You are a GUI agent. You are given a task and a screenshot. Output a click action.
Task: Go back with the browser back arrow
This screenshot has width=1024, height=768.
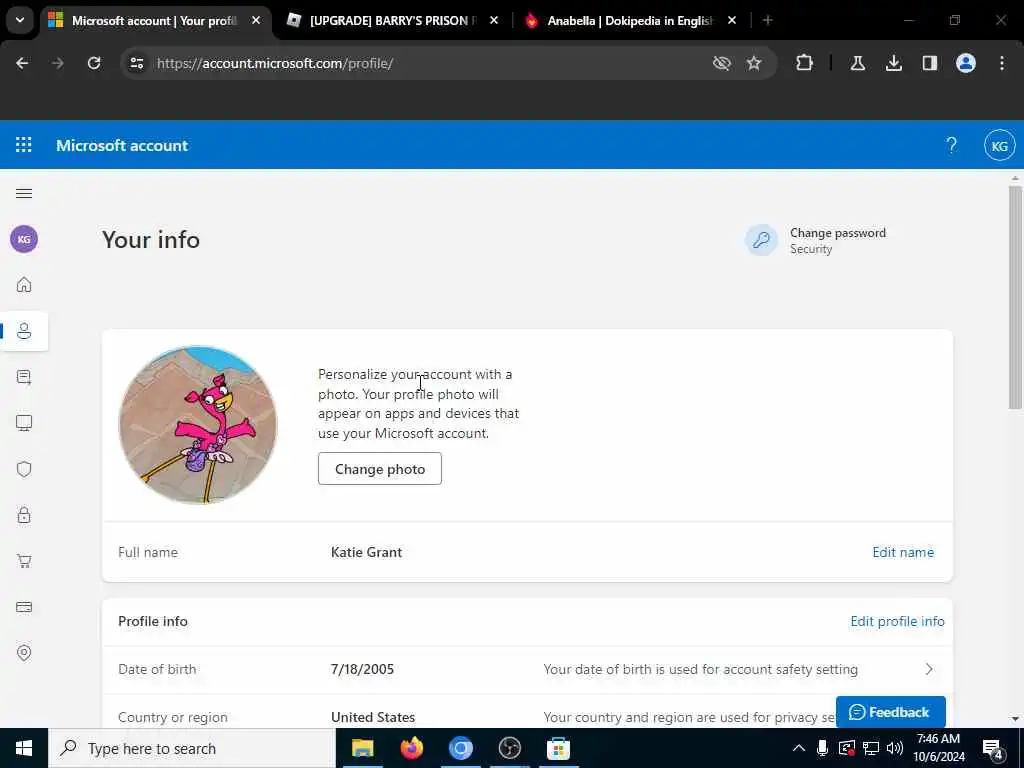(x=22, y=63)
